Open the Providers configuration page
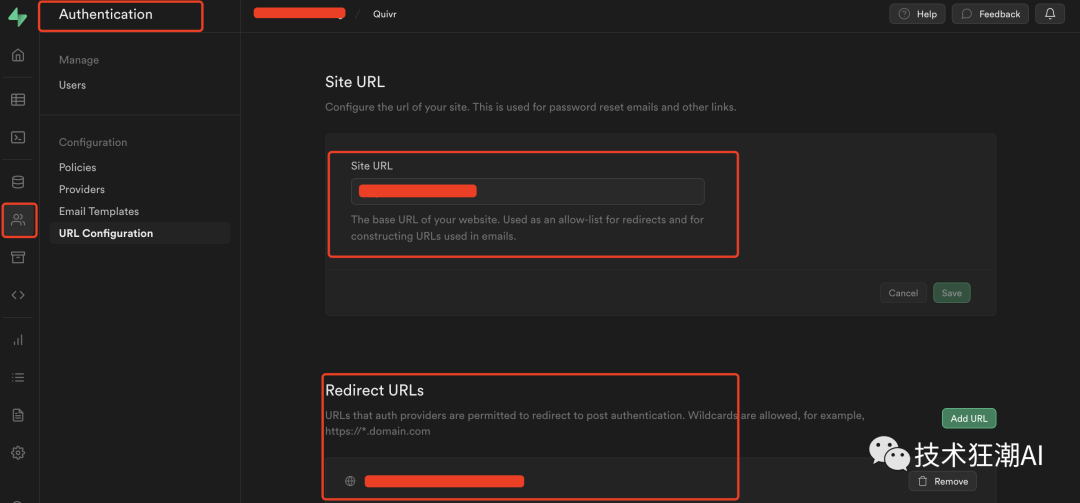This screenshot has width=1080, height=503. click(x=82, y=189)
